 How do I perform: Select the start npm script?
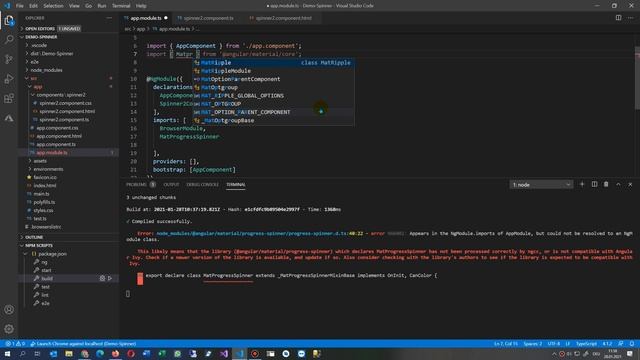tap(46, 270)
